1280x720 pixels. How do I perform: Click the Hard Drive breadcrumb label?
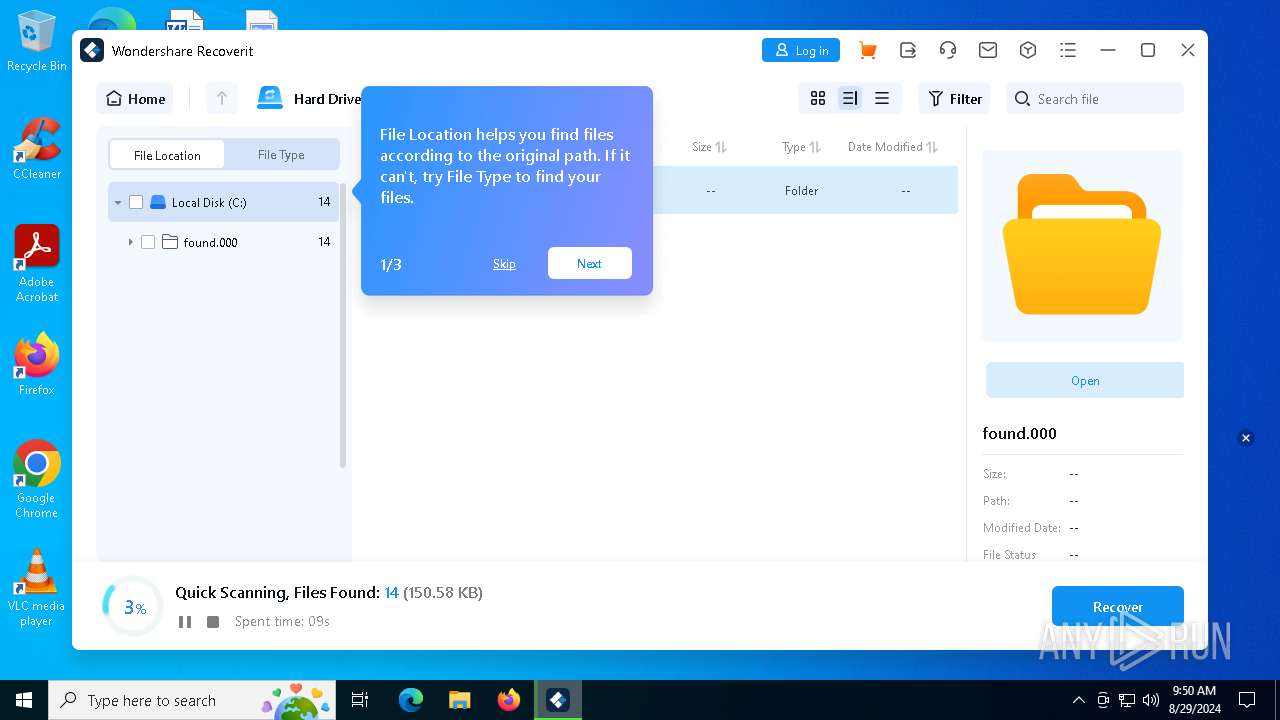327,98
